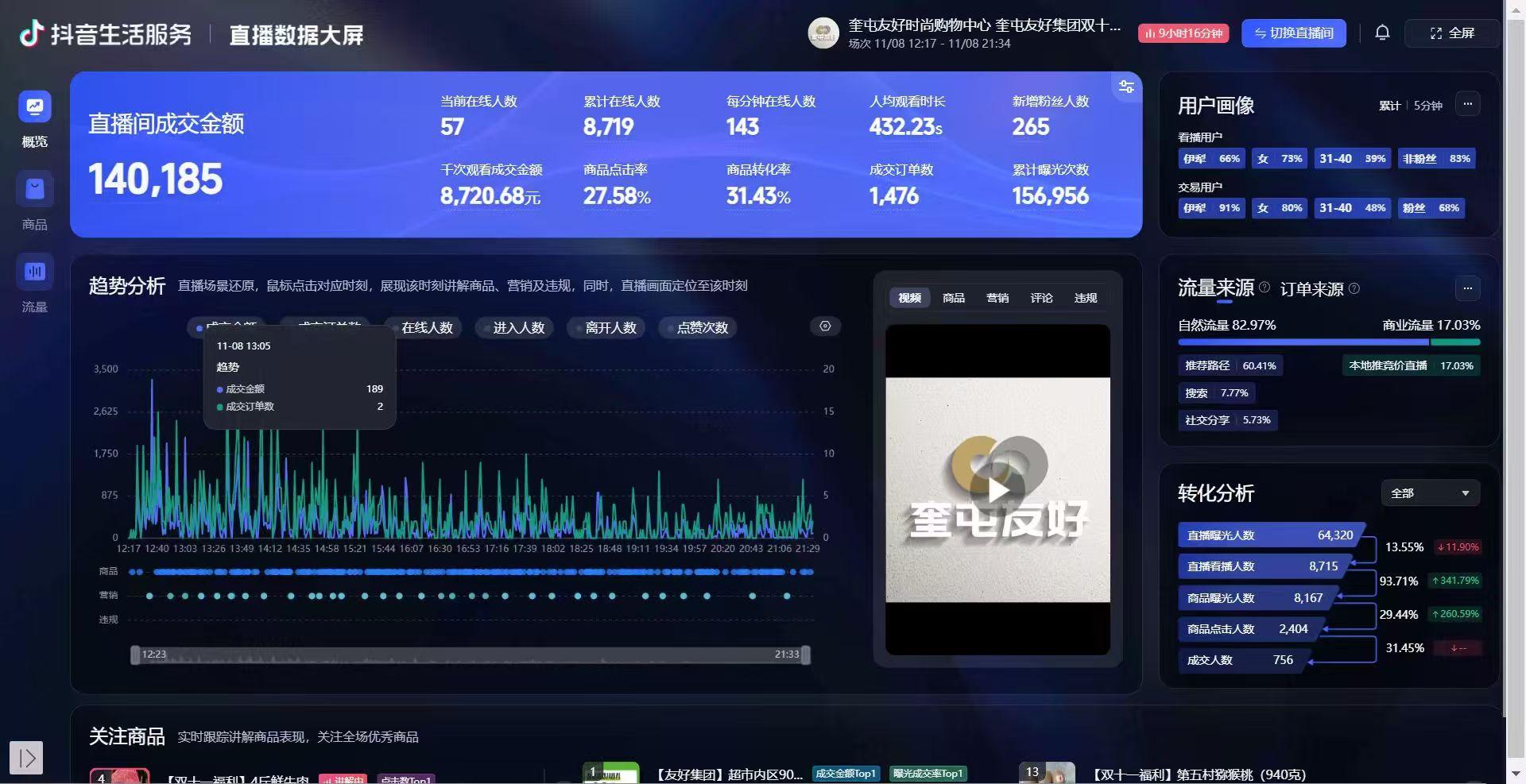This screenshot has width=1526, height=784.
Task: Switch to the 评论 tab
Action: 1041,298
